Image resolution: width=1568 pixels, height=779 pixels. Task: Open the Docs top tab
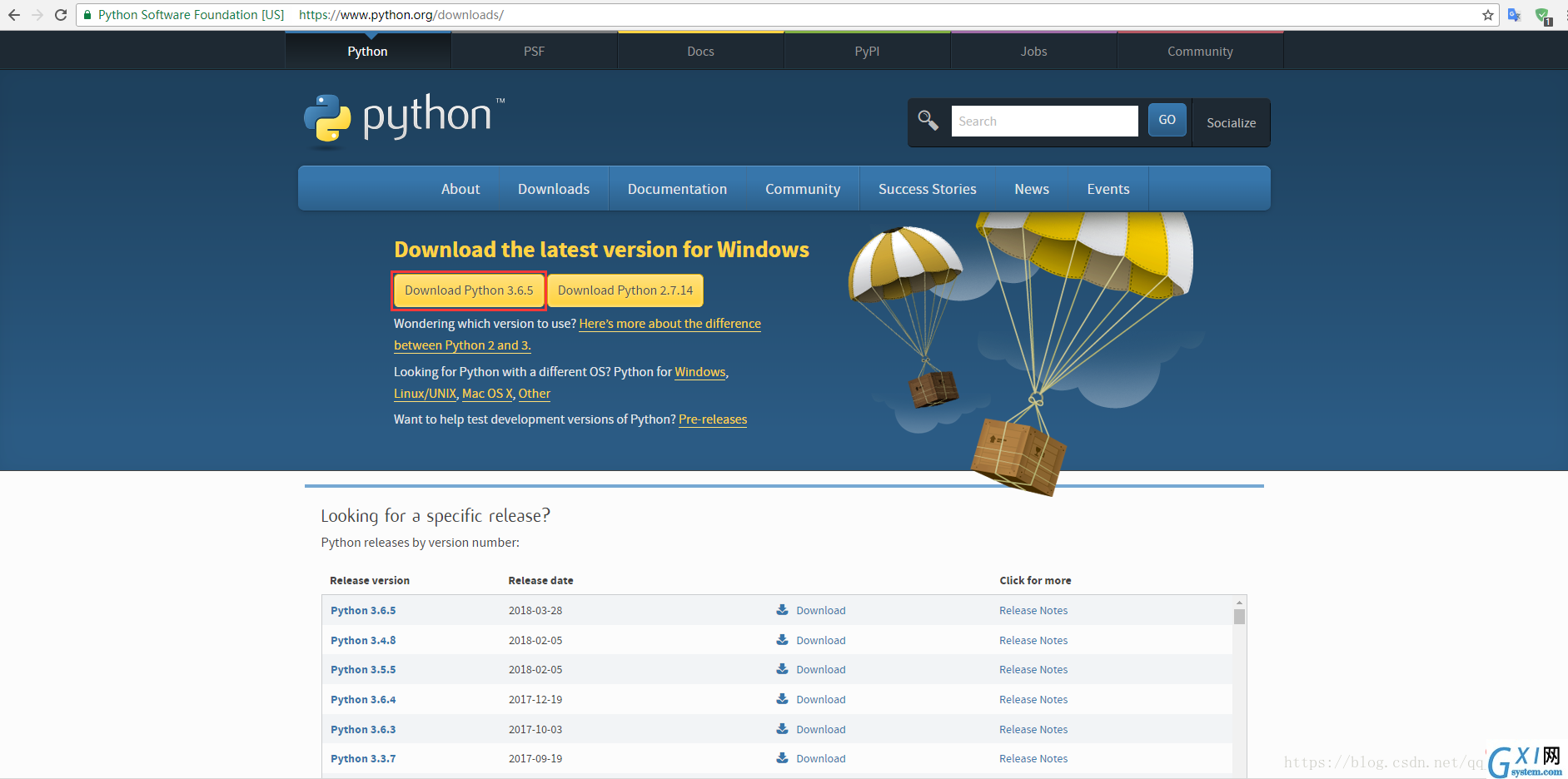point(701,51)
